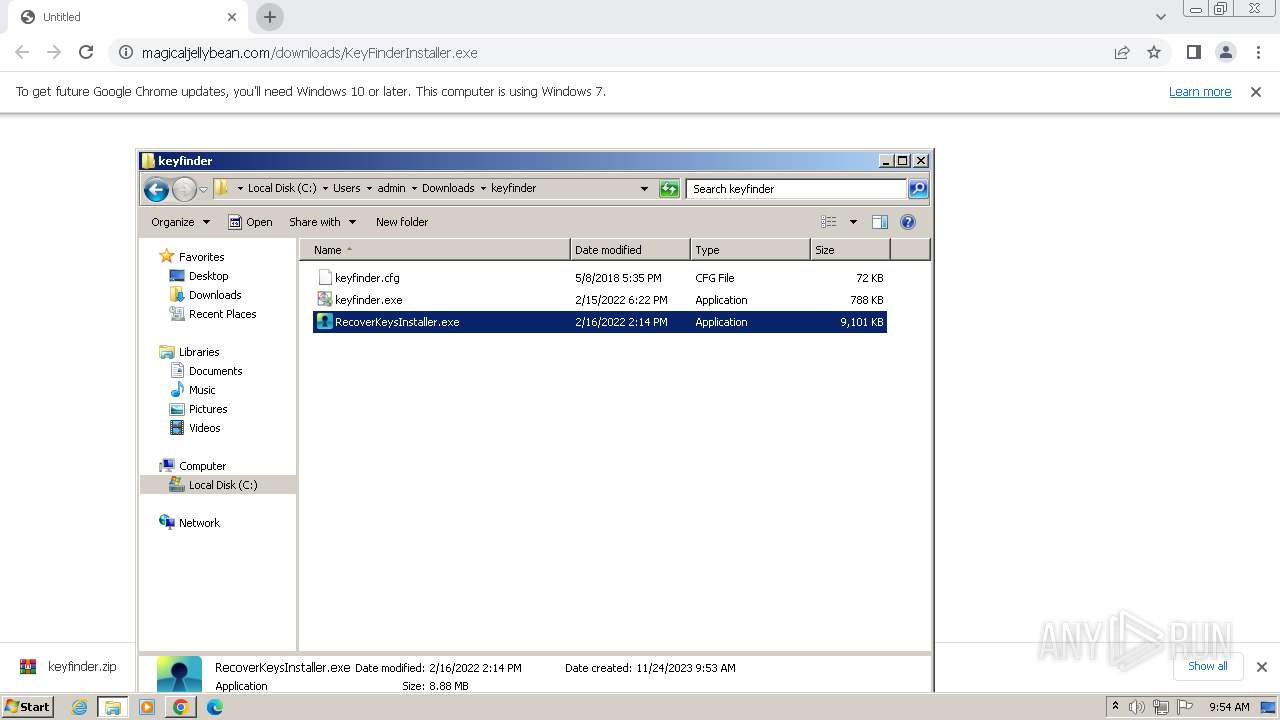Sort by Date modified column header
Screen dimensions: 1280x720
click(x=630, y=250)
